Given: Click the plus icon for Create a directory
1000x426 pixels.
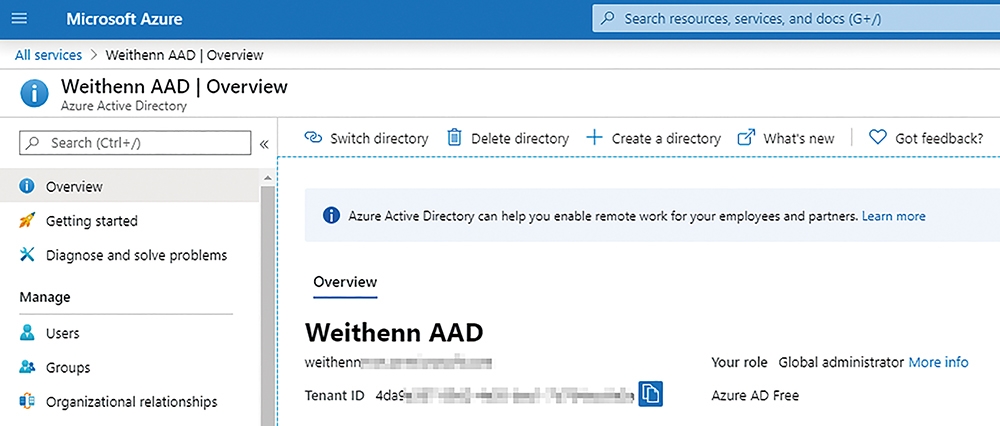Looking at the screenshot, I should (594, 137).
